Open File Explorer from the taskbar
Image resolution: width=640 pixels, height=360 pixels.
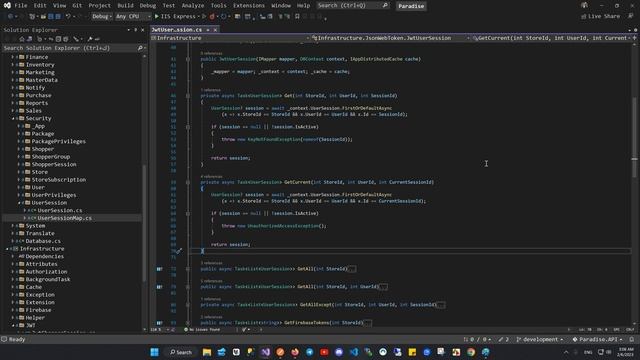[x=207, y=352]
